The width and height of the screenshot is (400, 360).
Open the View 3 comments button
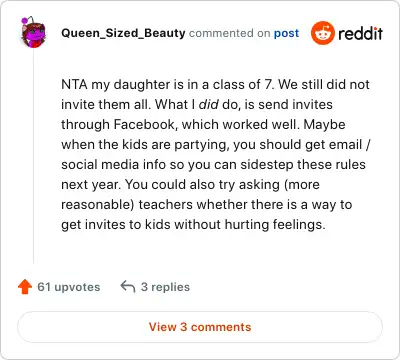[200, 327]
